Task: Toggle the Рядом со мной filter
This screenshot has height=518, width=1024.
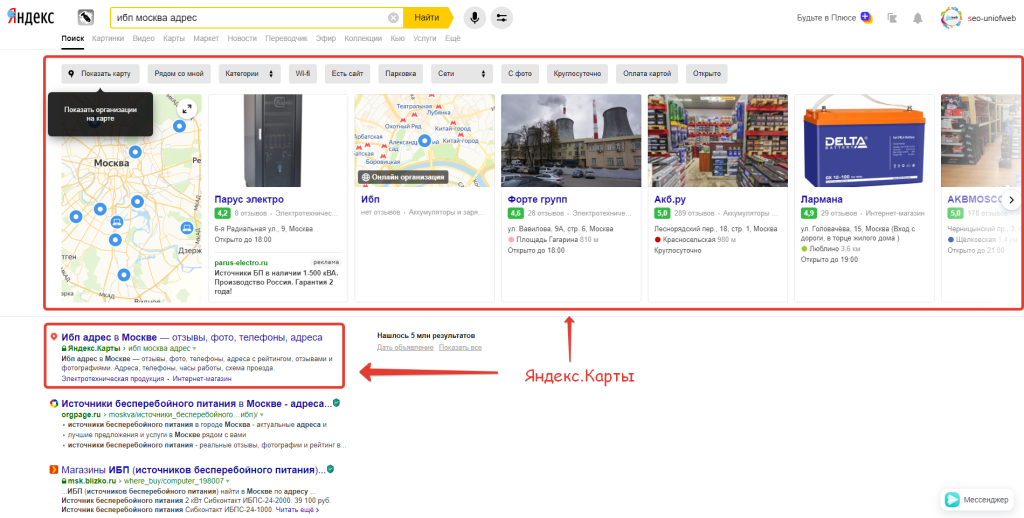Action: [179, 74]
